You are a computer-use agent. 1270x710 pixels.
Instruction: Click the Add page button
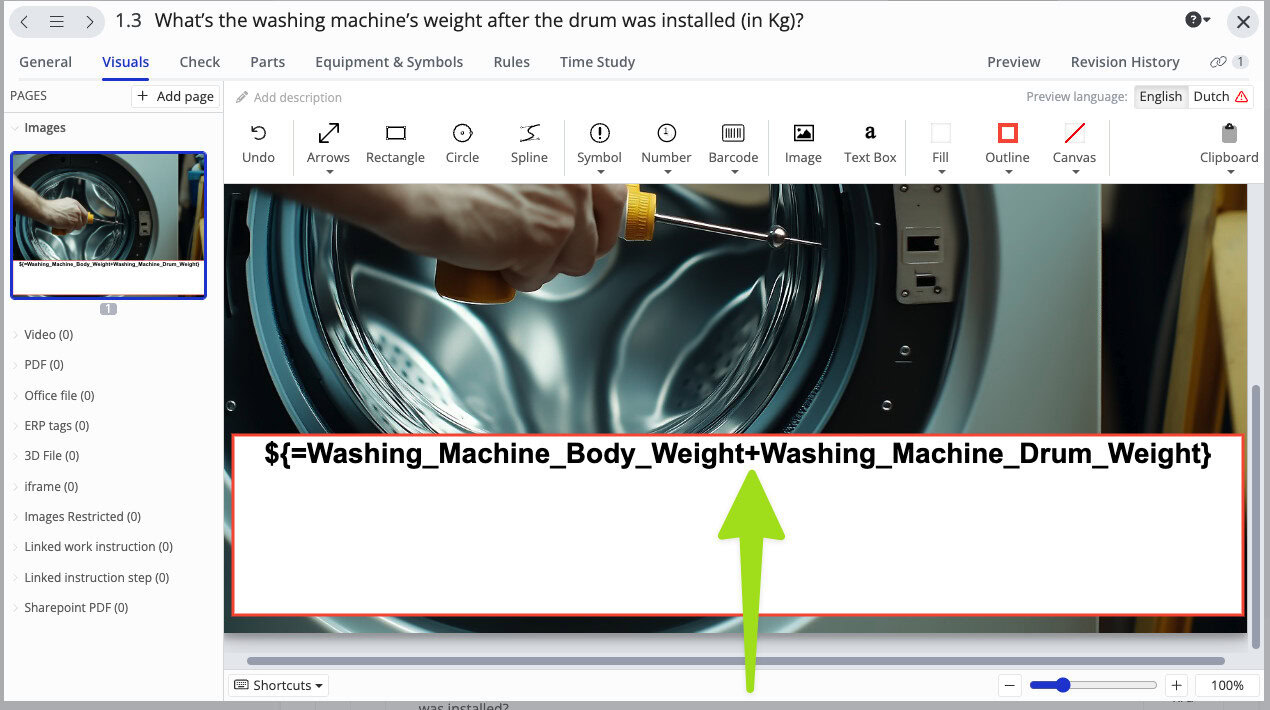[175, 96]
